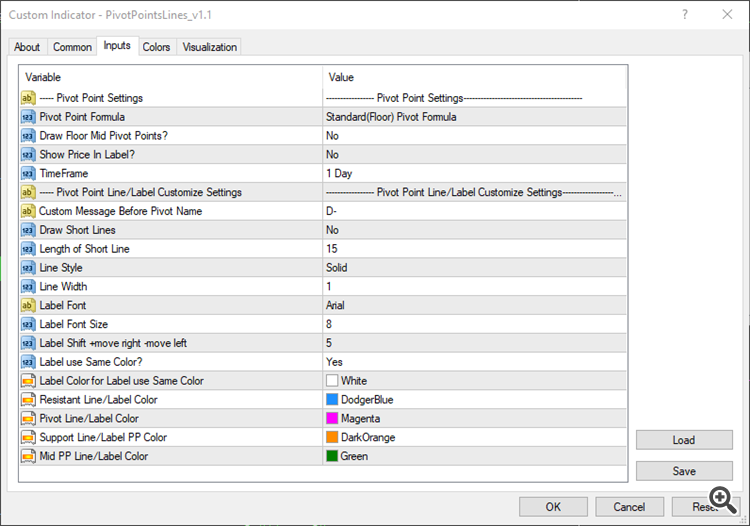Click the icon beside Show Price In Label

[x=28, y=155]
